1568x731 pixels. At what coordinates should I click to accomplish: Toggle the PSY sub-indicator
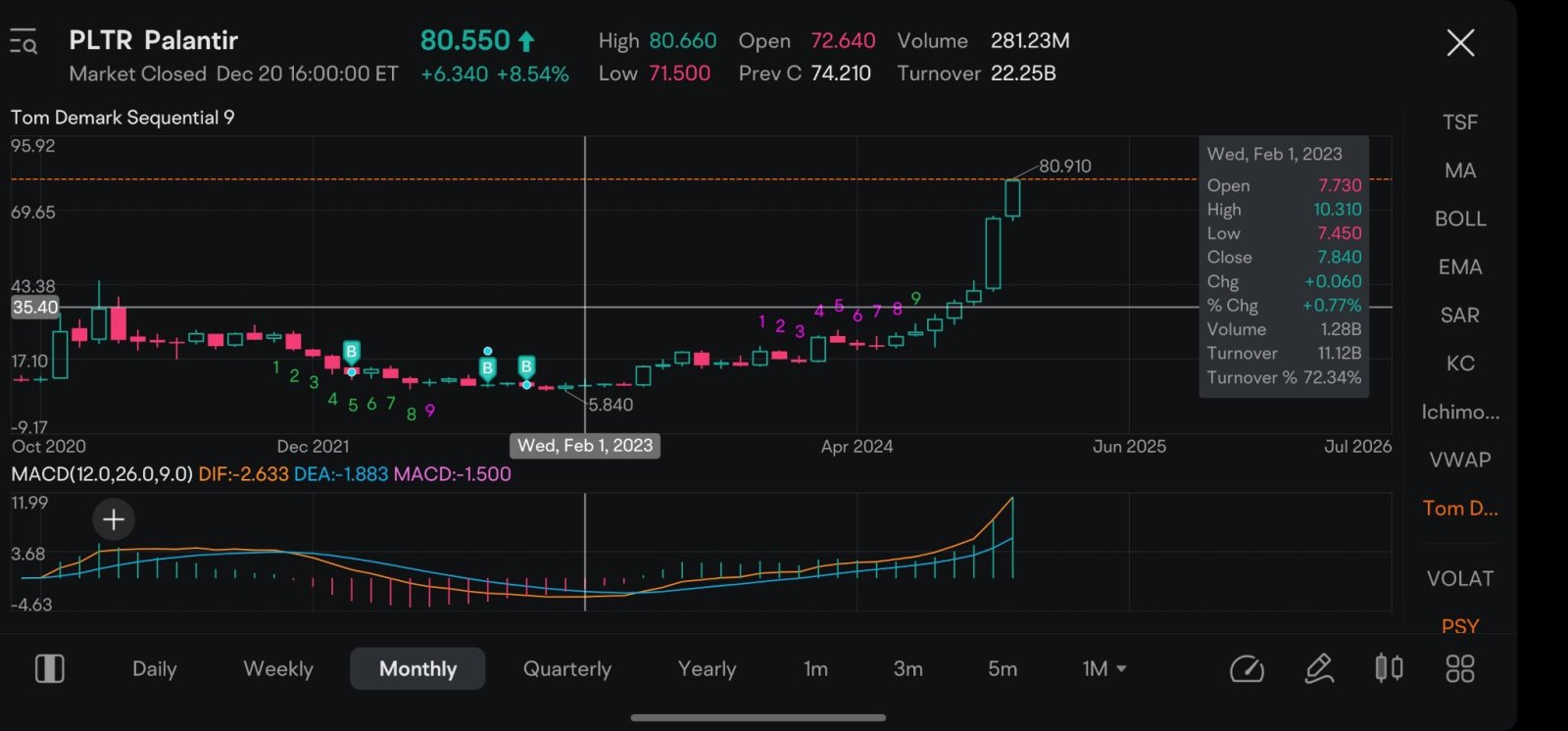[1459, 626]
